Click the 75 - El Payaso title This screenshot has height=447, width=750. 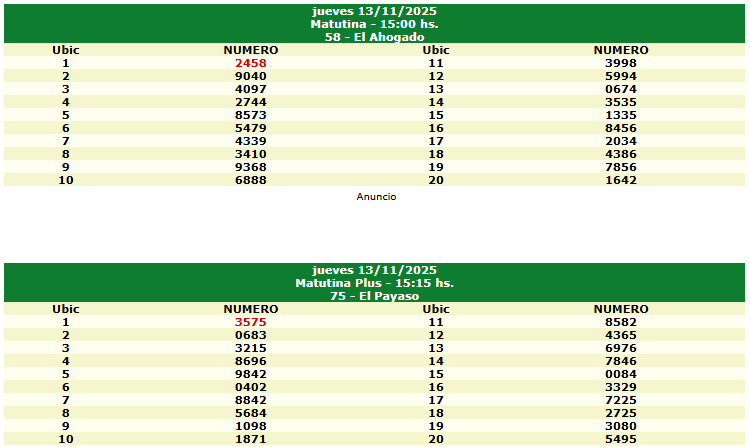(x=374, y=296)
